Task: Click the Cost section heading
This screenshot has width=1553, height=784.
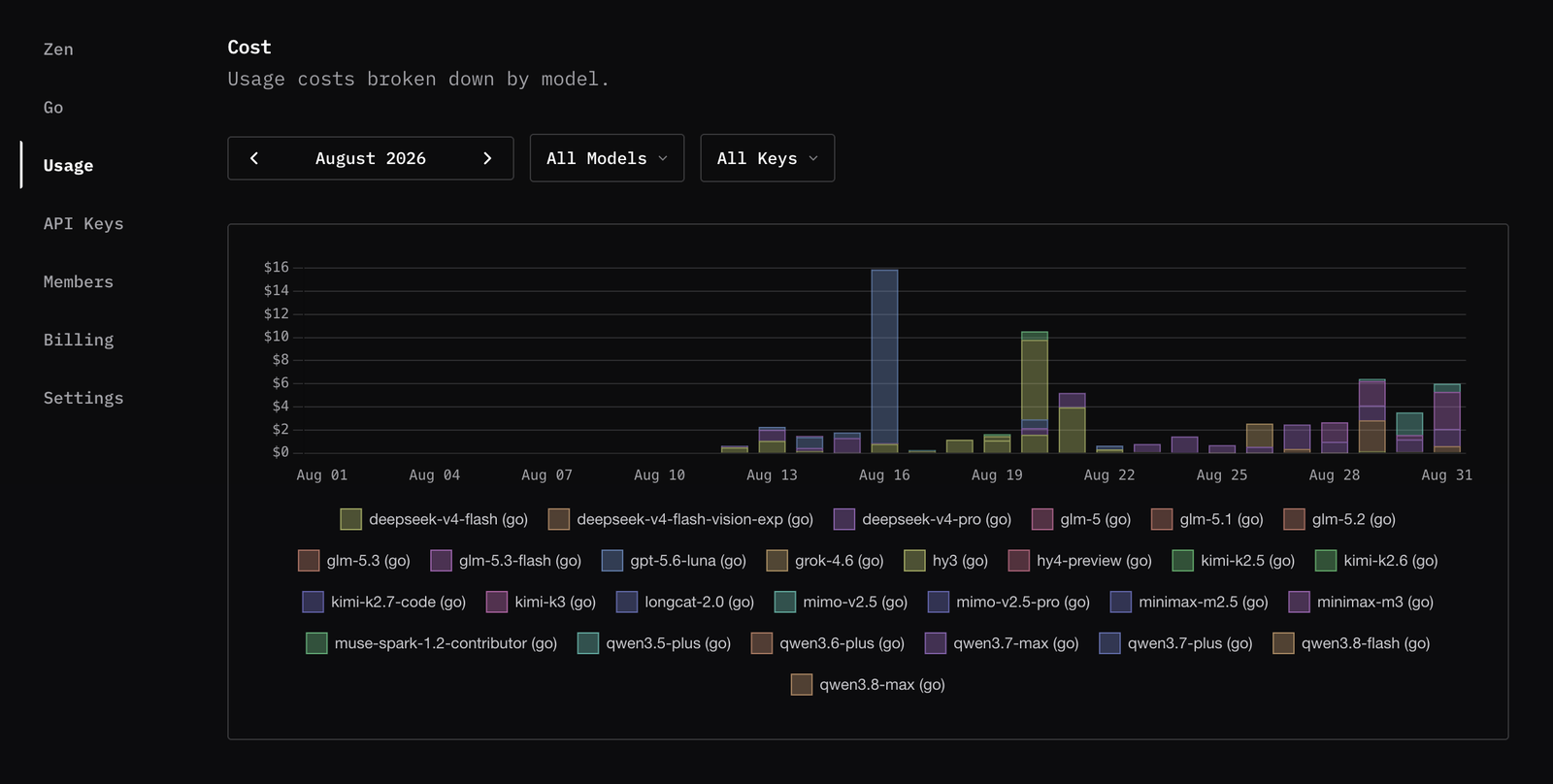Action: coord(249,48)
